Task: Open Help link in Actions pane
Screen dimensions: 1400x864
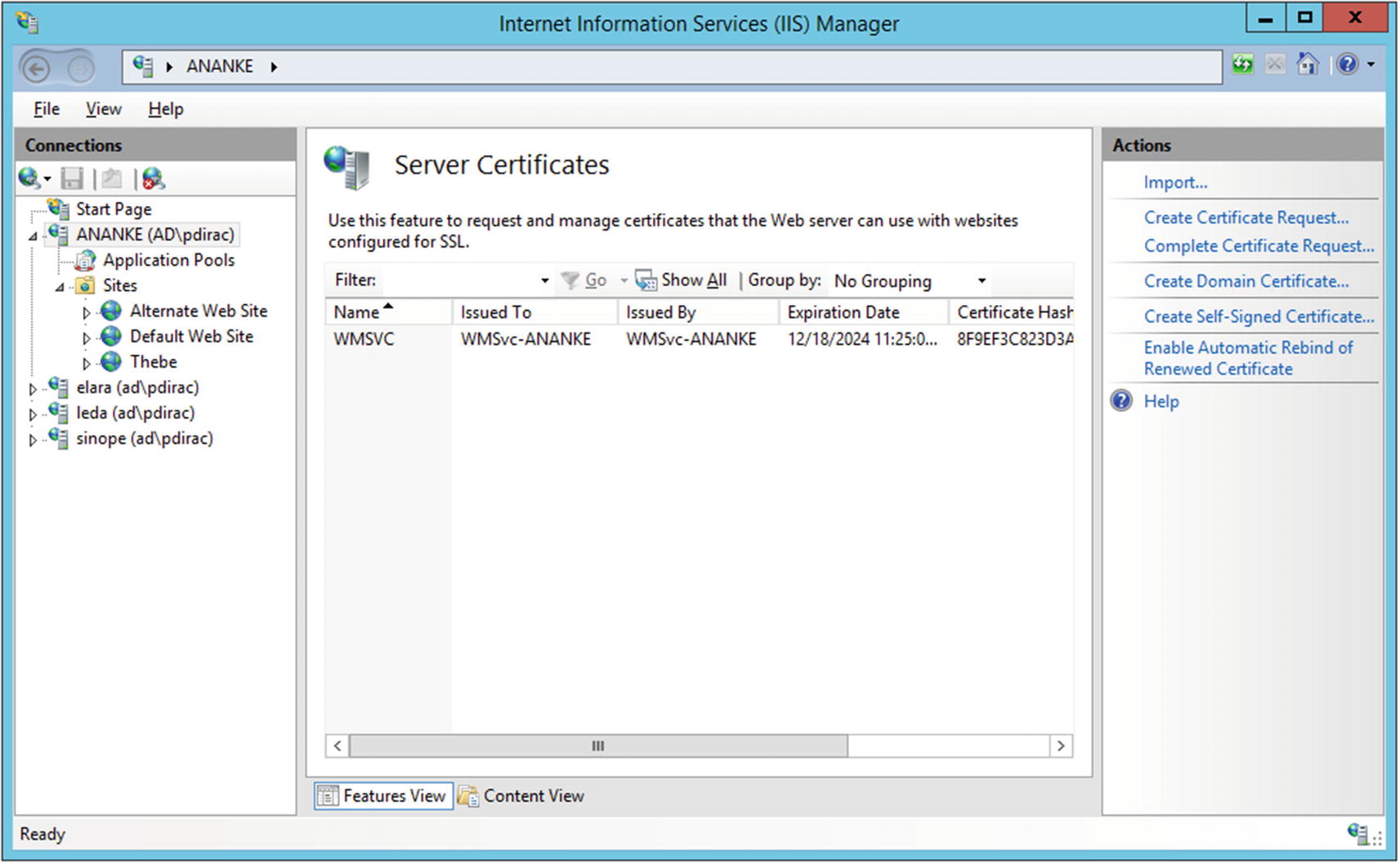Action: (x=1161, y=401)
